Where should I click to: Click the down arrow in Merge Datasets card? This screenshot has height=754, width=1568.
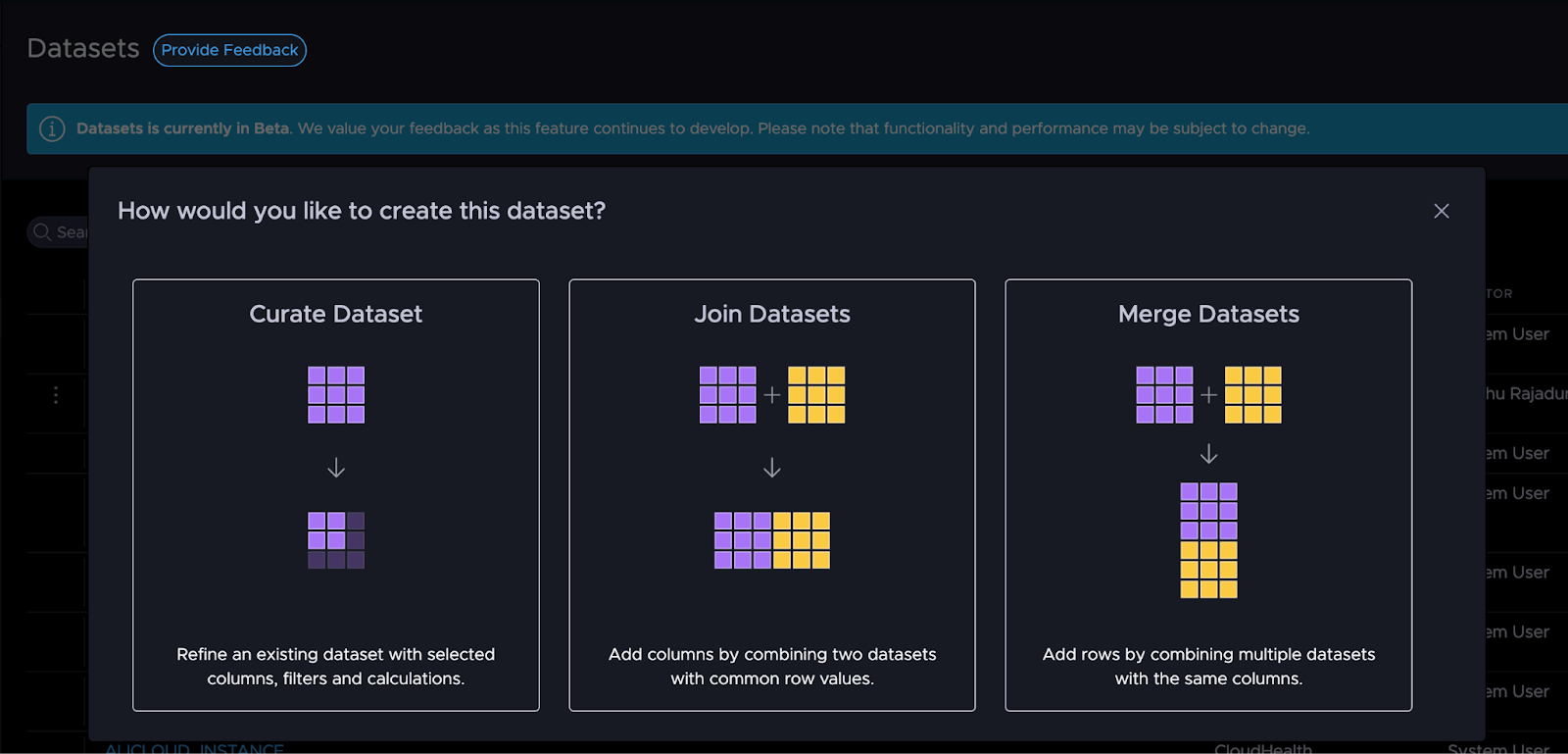[x=1208, y=454]
